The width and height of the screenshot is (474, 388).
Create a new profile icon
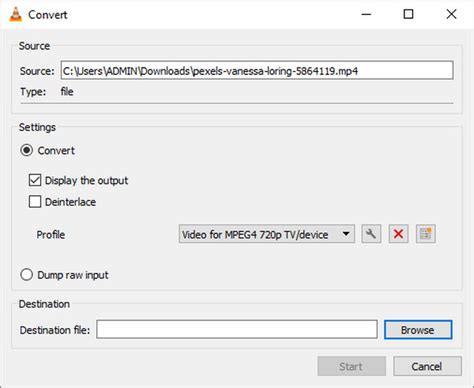pyautogui.click(x=426, y=234)
